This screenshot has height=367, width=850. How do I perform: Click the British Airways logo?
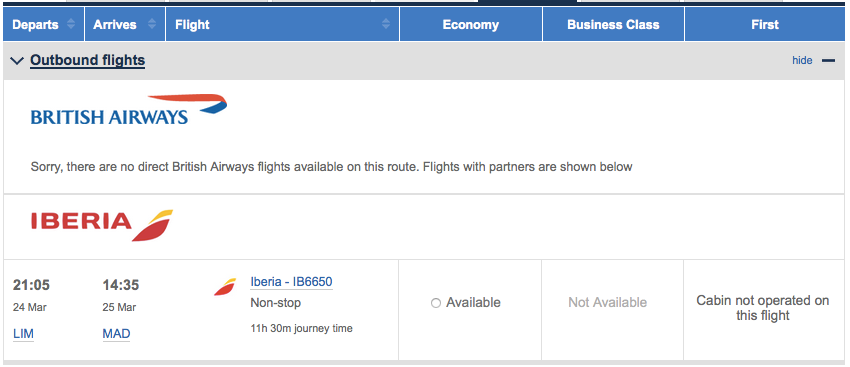[x=129, y=110]
